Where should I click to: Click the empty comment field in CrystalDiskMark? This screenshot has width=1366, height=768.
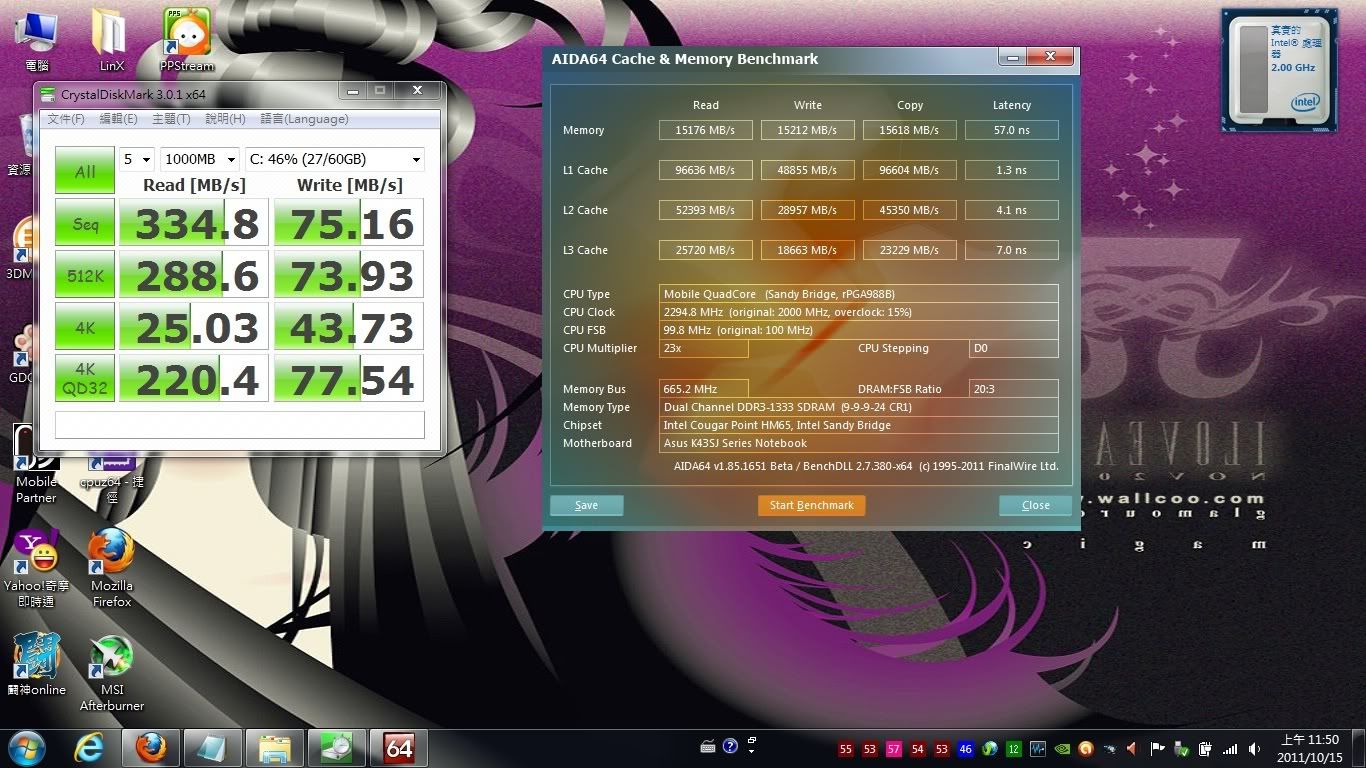pos(240,424)
